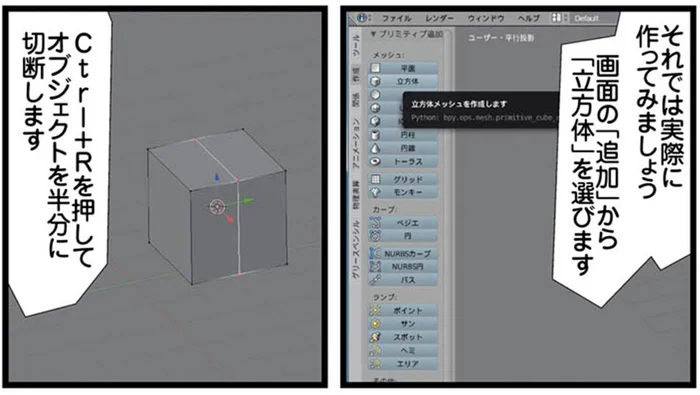
Task: Add a 立方体 cube mesh
Action: click(403, 81)
